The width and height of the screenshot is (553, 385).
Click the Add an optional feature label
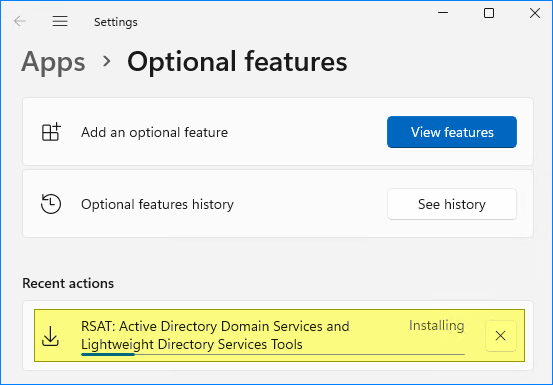[x=154, y=133]
